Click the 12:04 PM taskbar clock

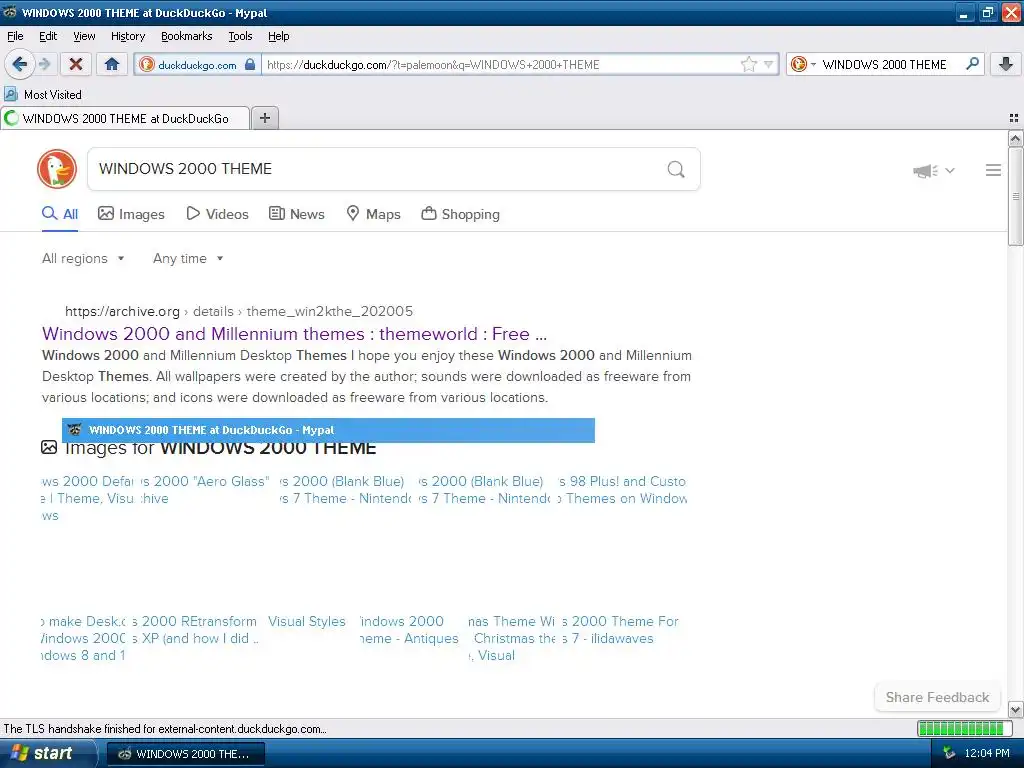pyautogui.click(x=987, y=753)
